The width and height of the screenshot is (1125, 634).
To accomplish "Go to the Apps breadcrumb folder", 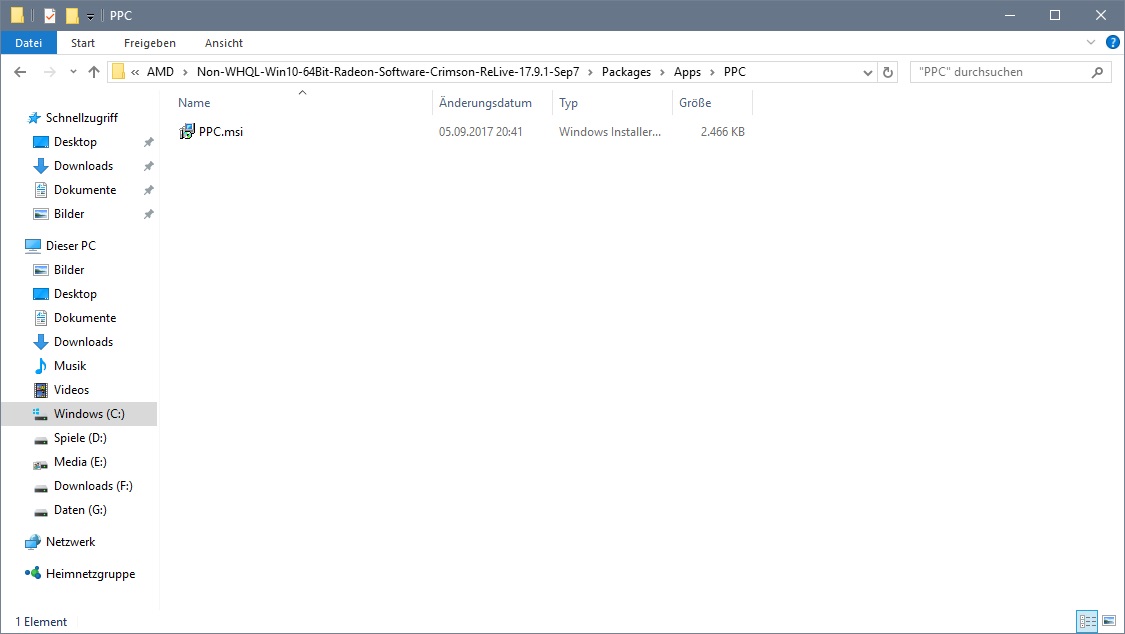I will pyautogui.click(x=687, y=72).
